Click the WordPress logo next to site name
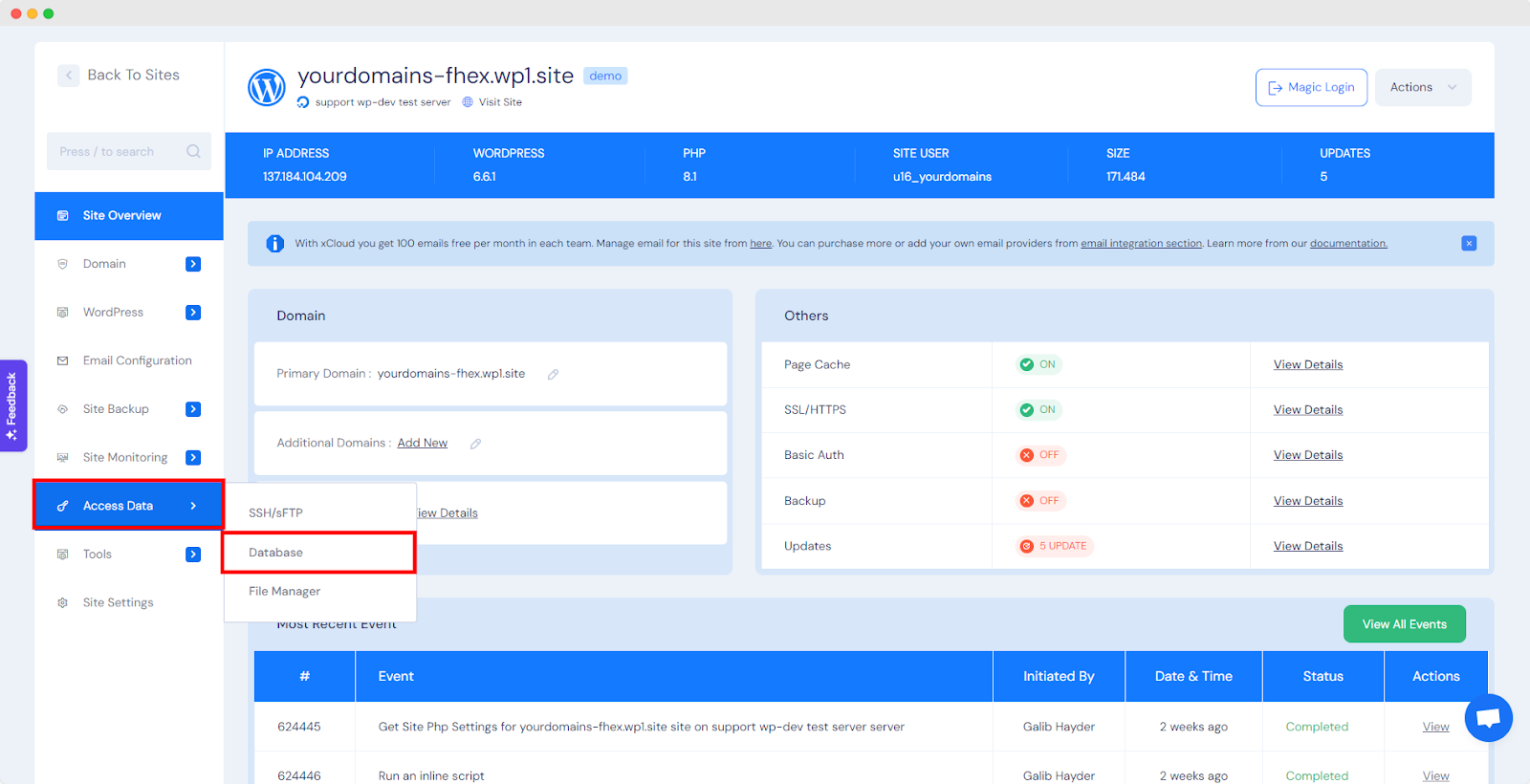1530x784 pixels. [x=267, y=87]
